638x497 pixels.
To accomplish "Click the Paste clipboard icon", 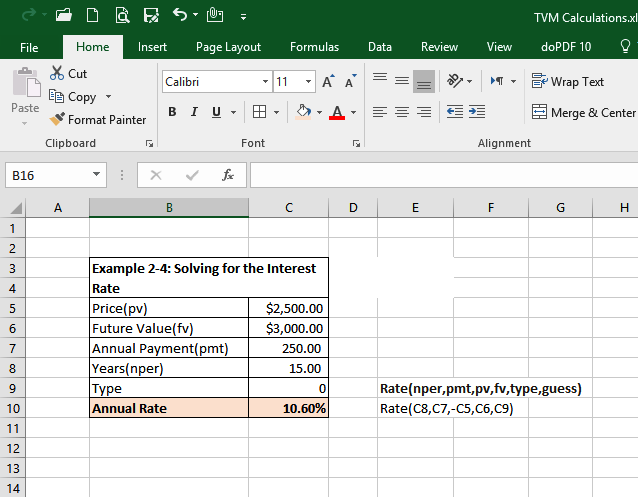I will pyautogui.click(x=26, y=83).
